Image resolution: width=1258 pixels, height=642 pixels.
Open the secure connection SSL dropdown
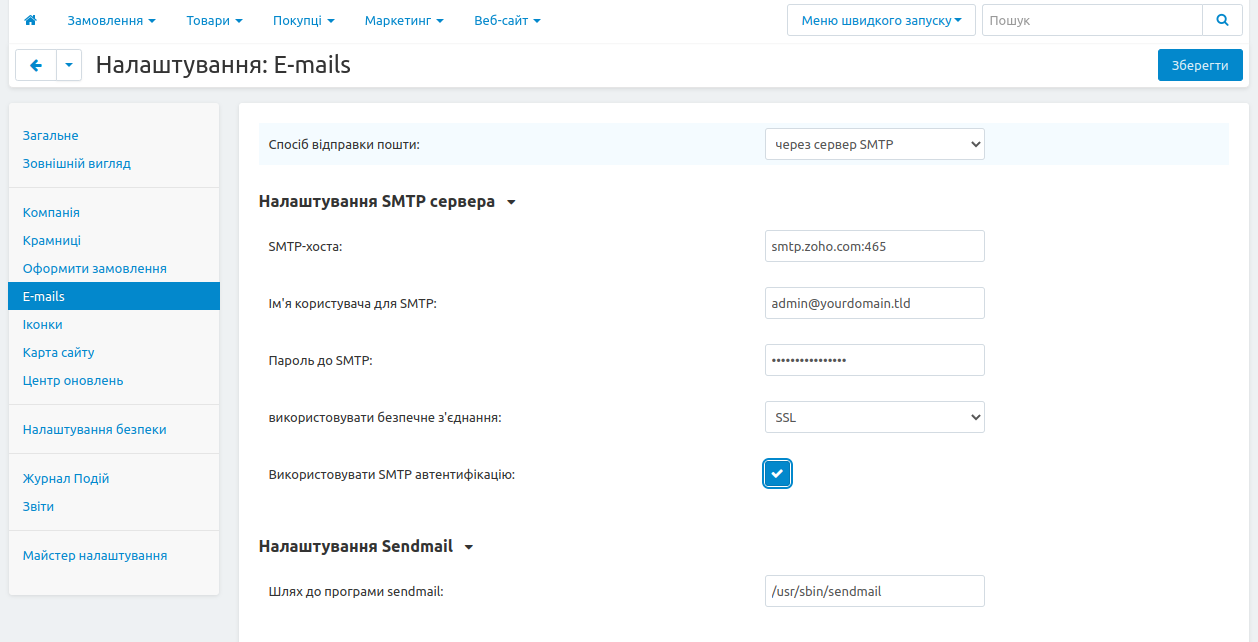click(x=874, y=417)
